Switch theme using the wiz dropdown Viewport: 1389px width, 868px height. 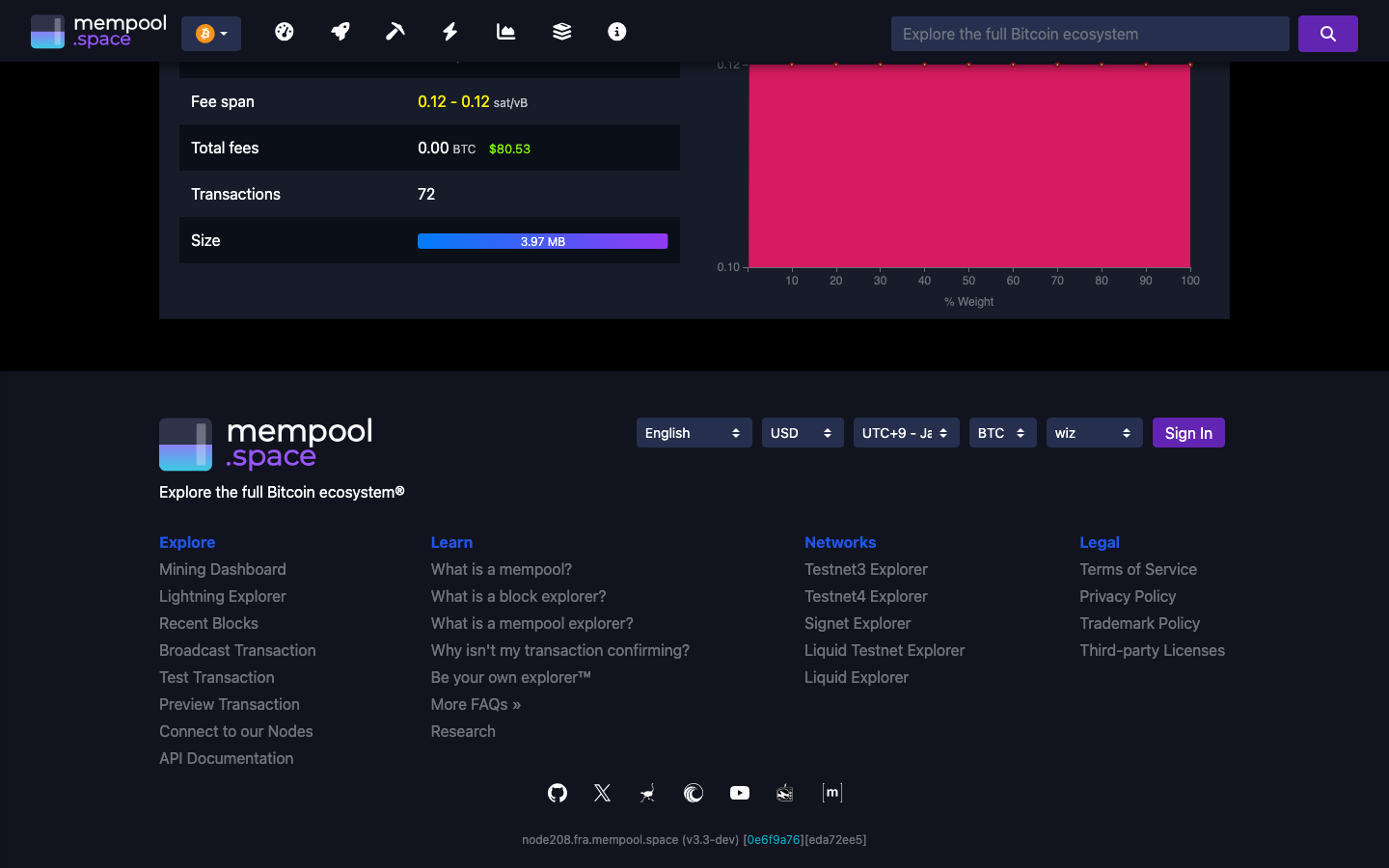tap(1094, 432)
